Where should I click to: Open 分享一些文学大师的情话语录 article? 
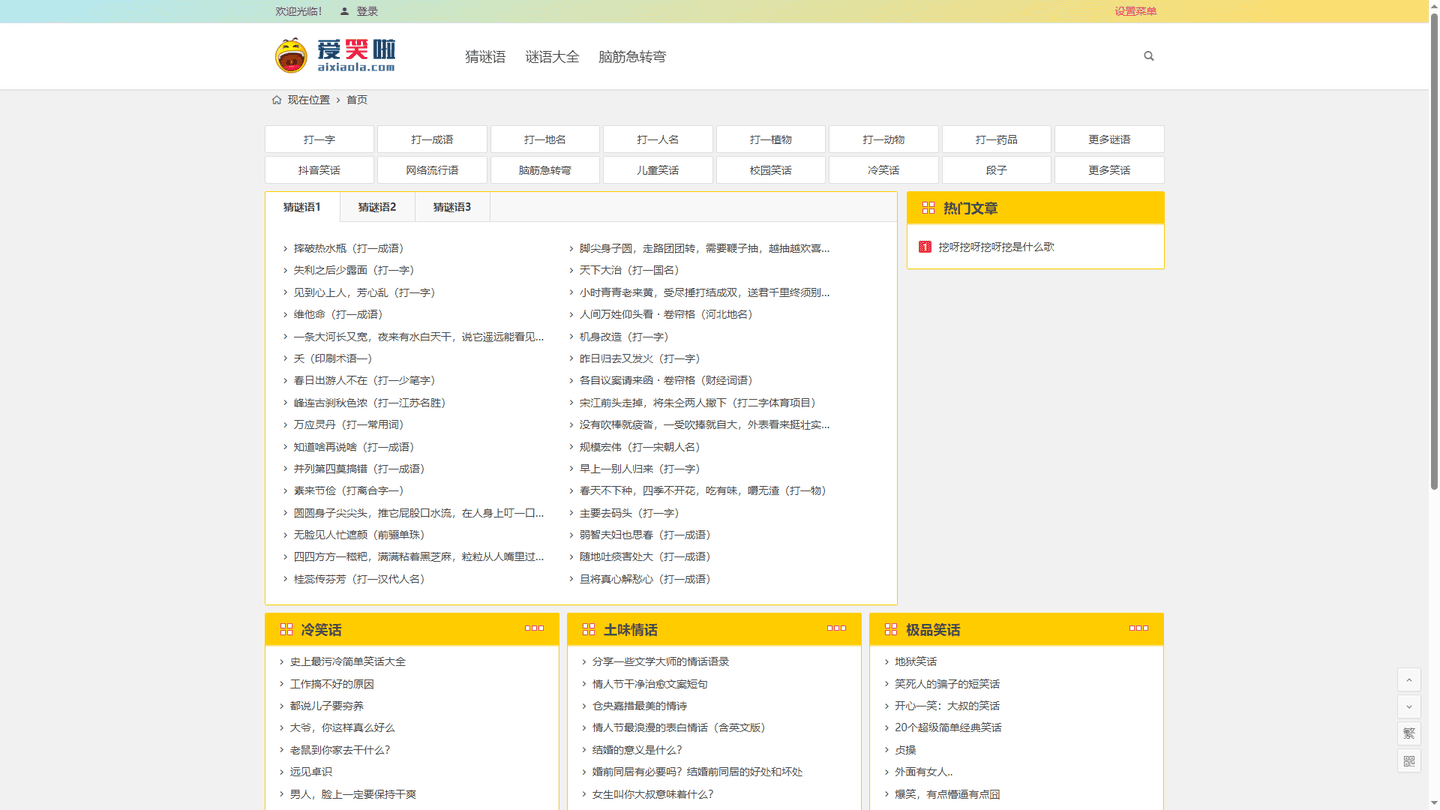[x=661, y=662]
